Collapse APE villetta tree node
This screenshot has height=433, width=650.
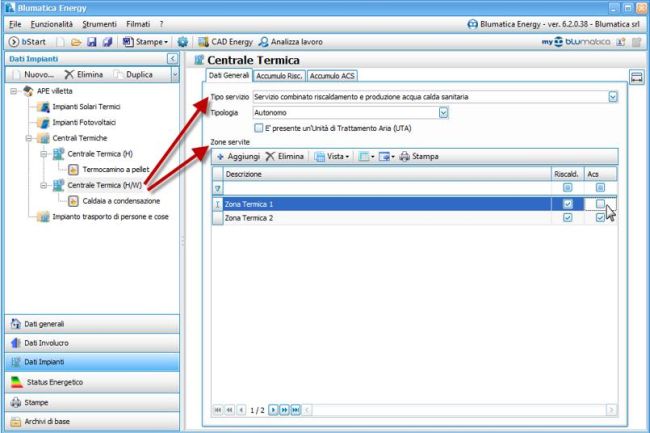(14, 91)
